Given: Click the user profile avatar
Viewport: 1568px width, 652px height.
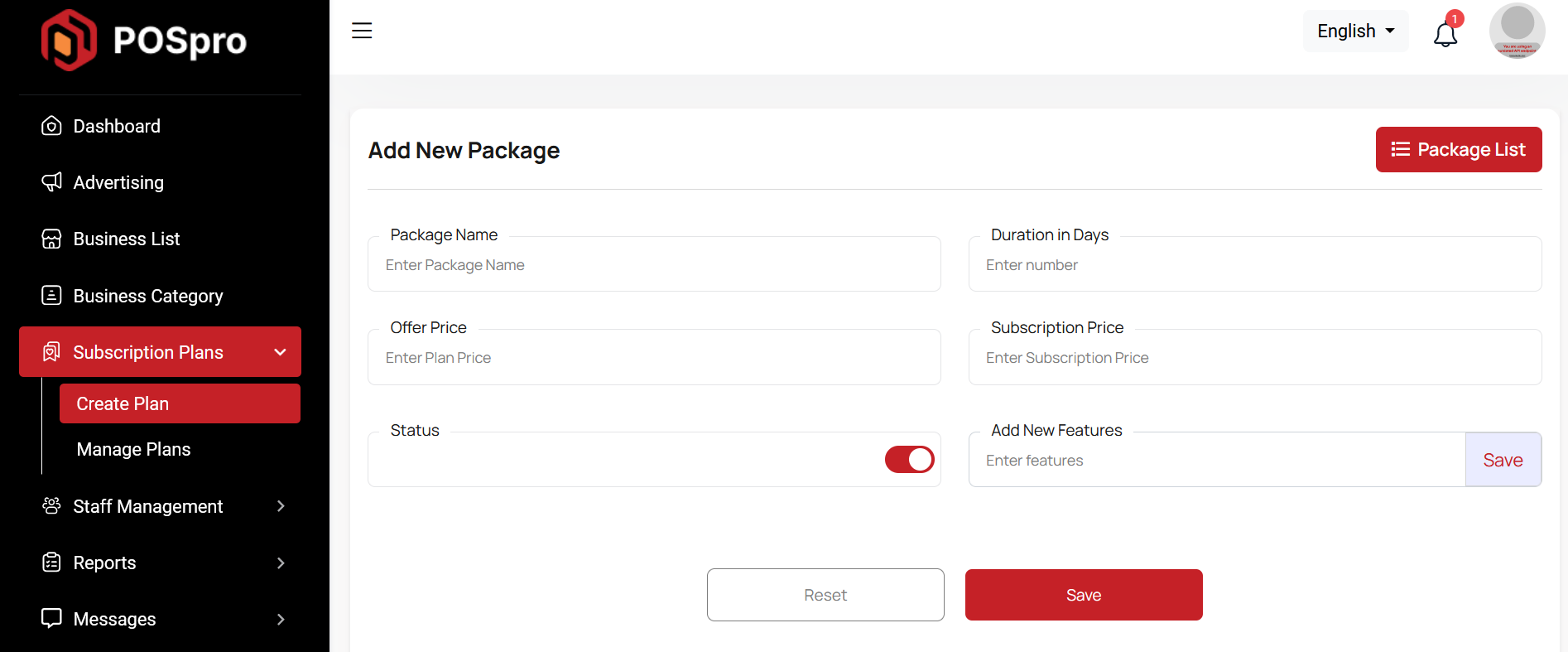Looking at the screenshot, I should (1517, 31).
